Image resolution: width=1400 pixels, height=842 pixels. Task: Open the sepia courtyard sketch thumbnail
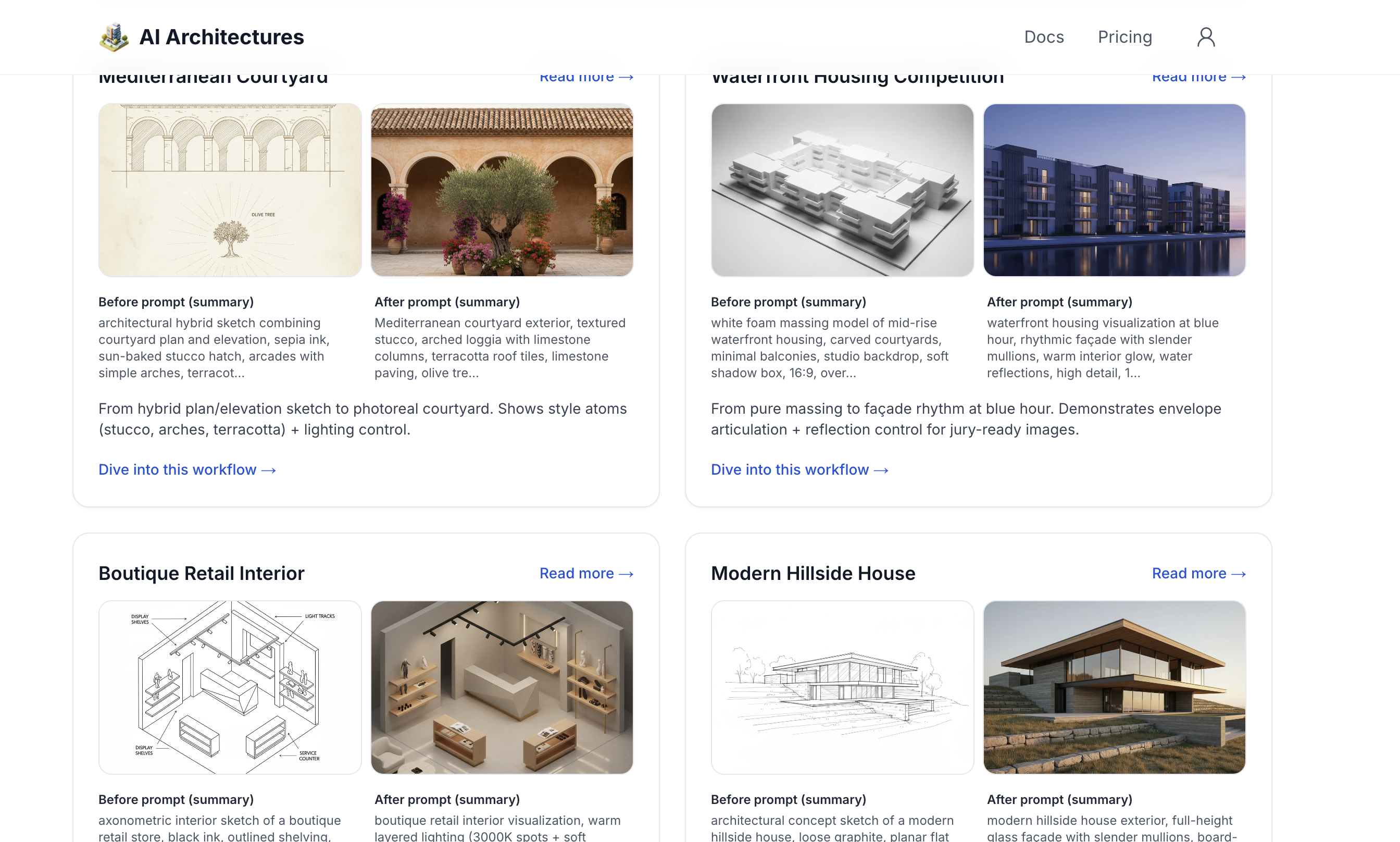(x=230, y=190)
